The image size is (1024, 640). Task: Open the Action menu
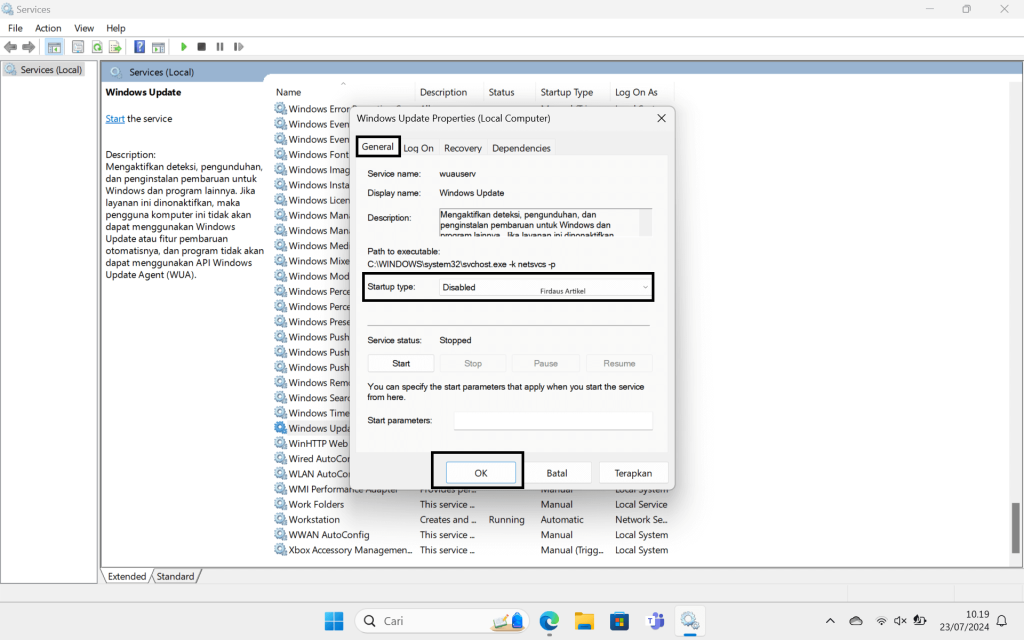(x=48, y=28)
